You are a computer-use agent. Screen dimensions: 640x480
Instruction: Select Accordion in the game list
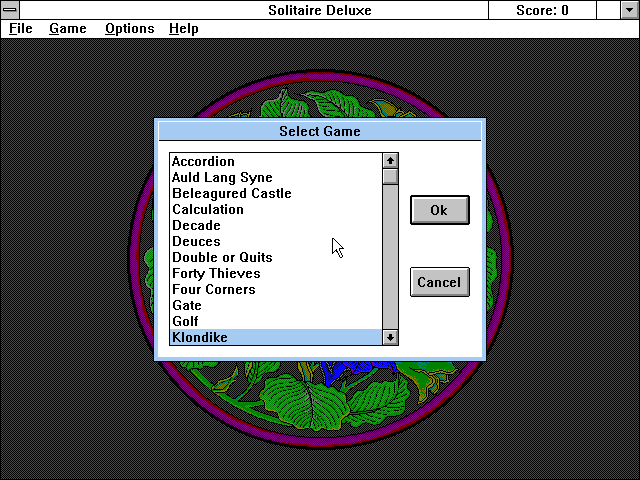click(276, 161)
